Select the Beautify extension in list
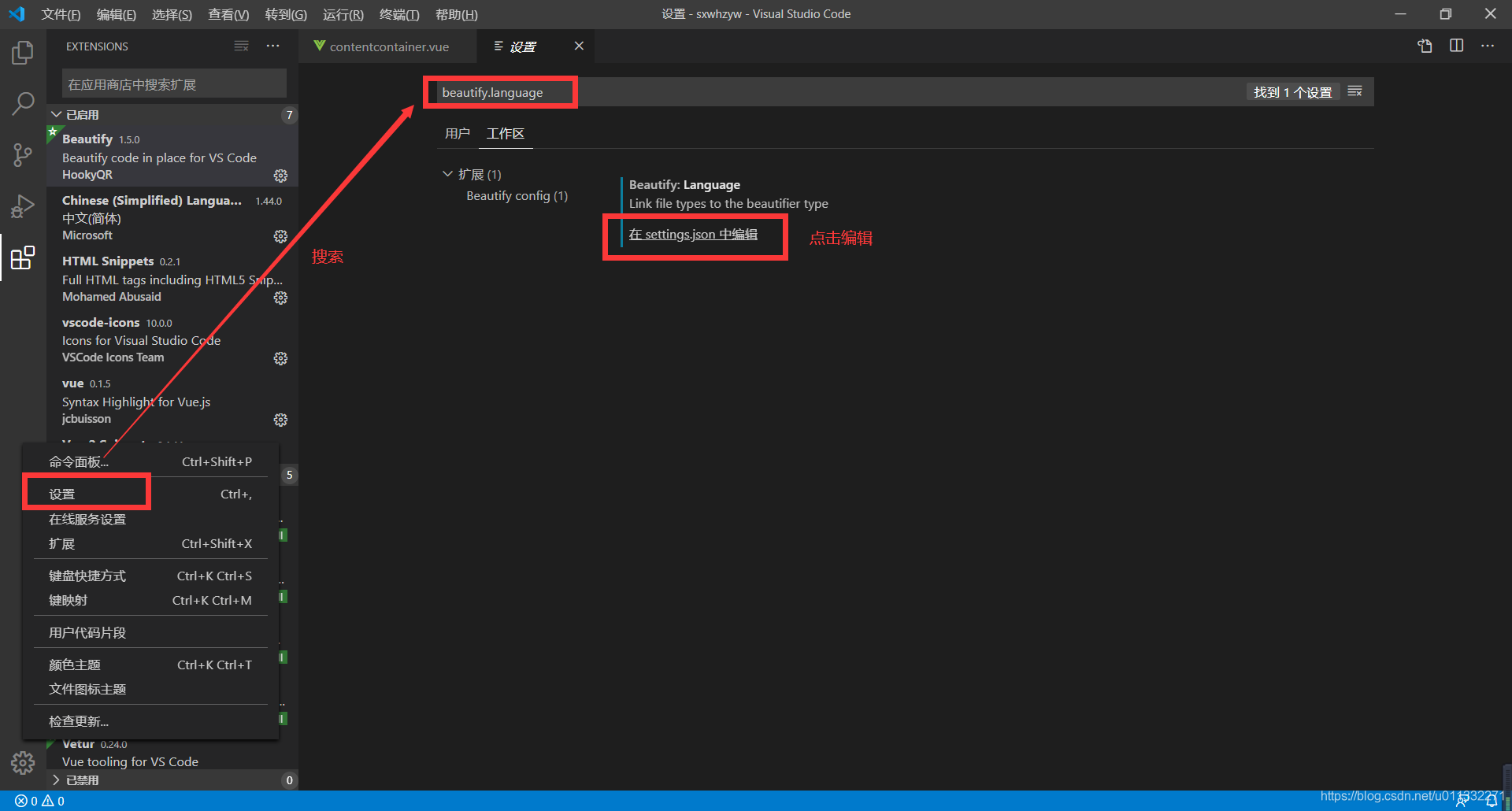Viewport: 1512px width, 811px height. 172,156
